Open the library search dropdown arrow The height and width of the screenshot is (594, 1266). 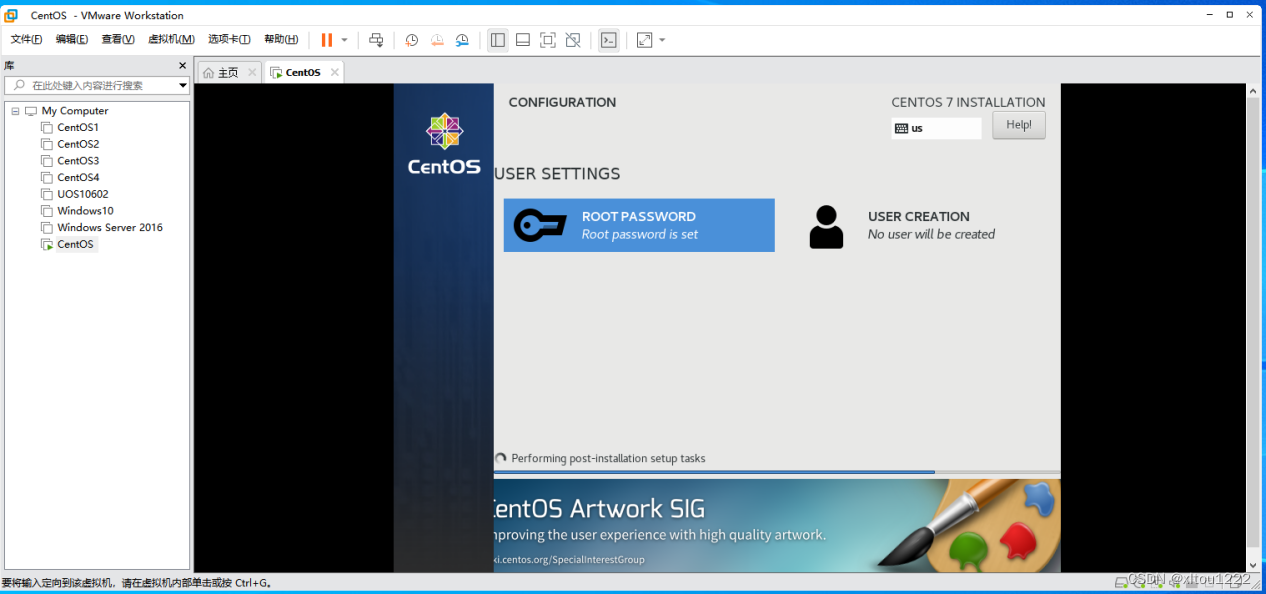[x=183, y=86]
